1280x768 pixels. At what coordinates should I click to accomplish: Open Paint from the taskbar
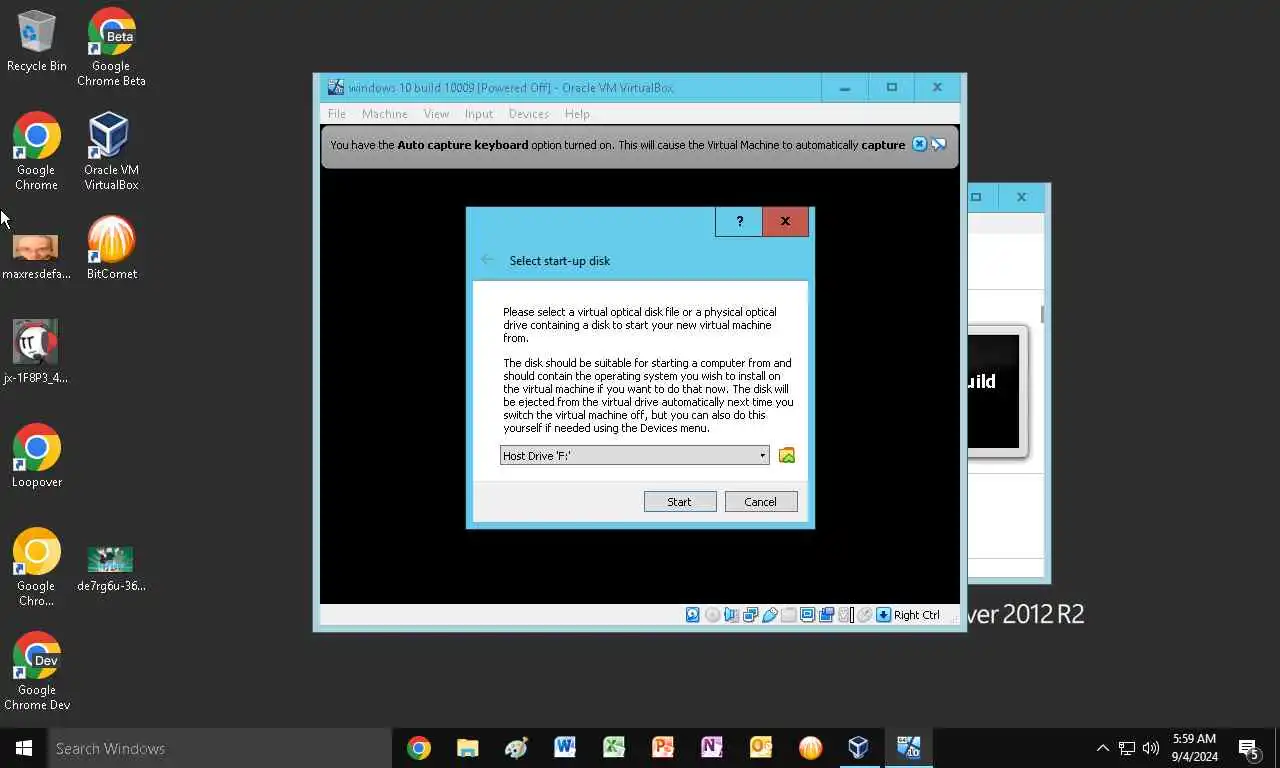(x=516, y=748)
